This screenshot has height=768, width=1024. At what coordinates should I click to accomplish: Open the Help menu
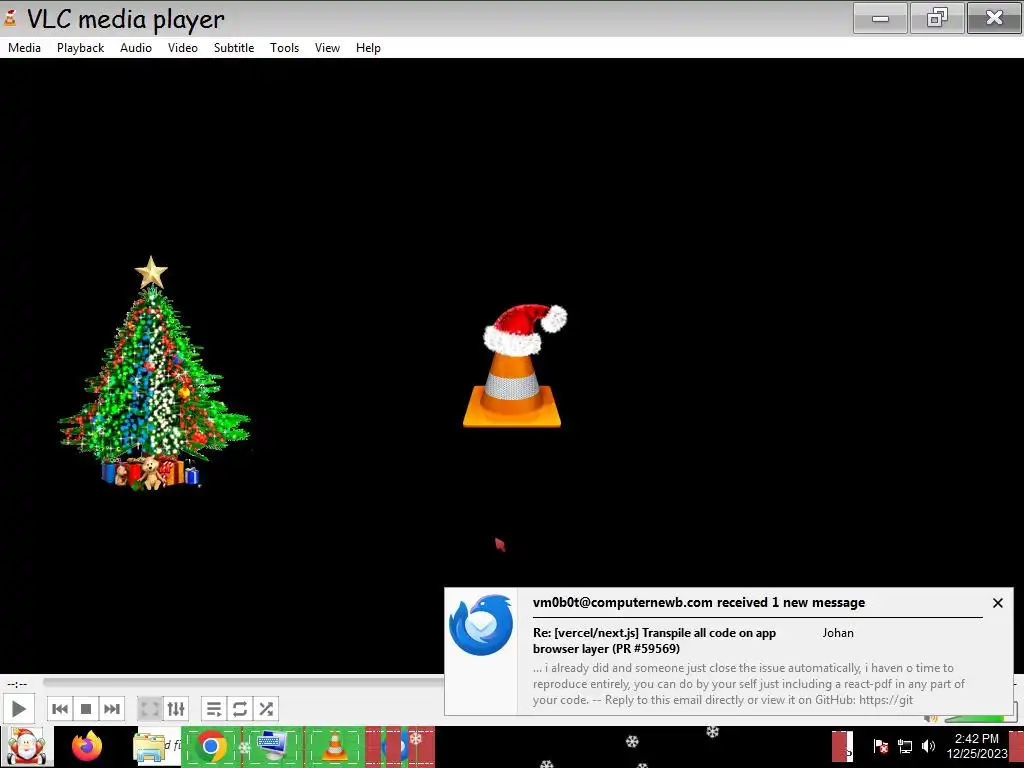[368, 48]
